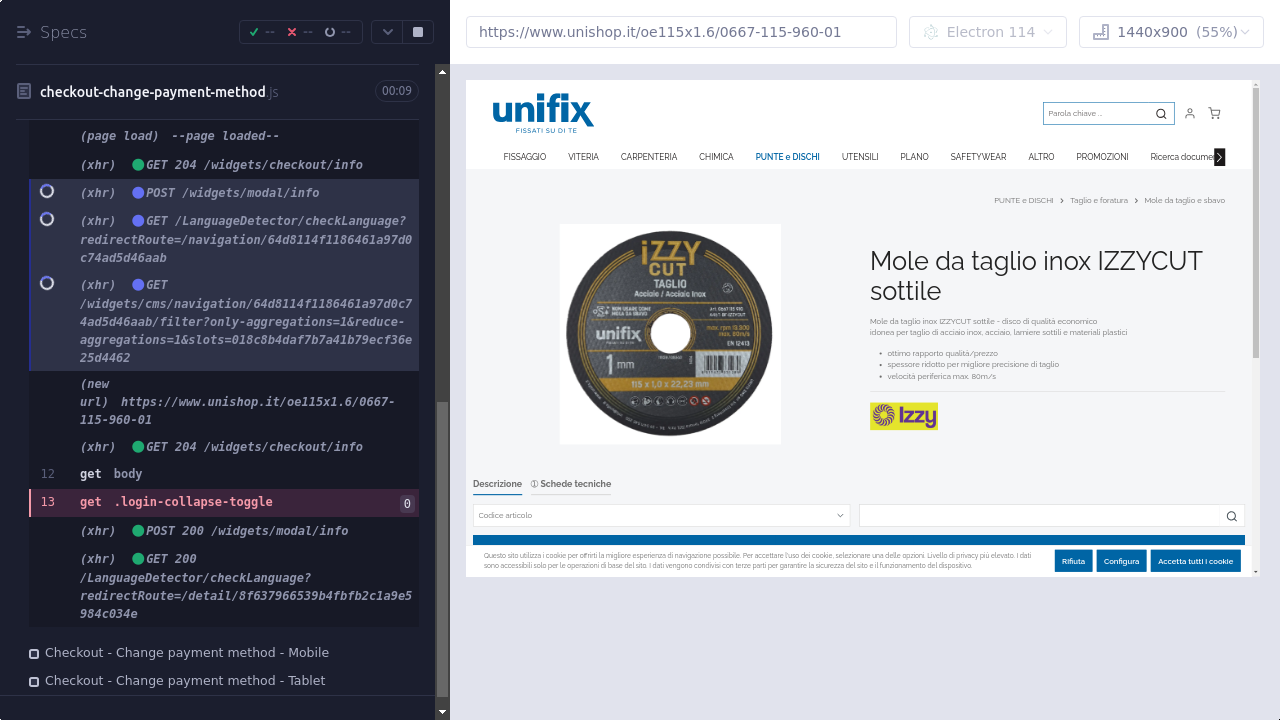Click the URL address field

click(681, 32)
